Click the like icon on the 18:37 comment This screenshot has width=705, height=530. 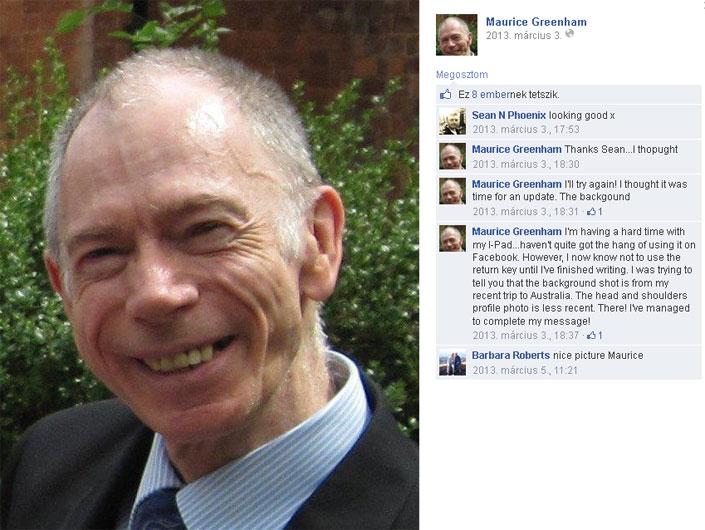[591, 335]
